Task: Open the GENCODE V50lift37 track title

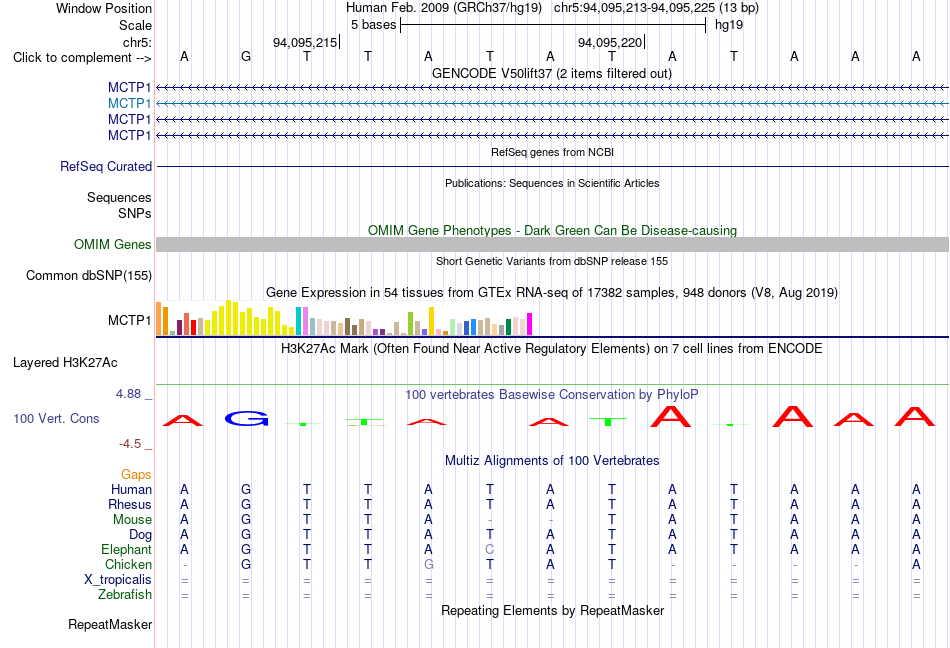Action: (551, 73)
